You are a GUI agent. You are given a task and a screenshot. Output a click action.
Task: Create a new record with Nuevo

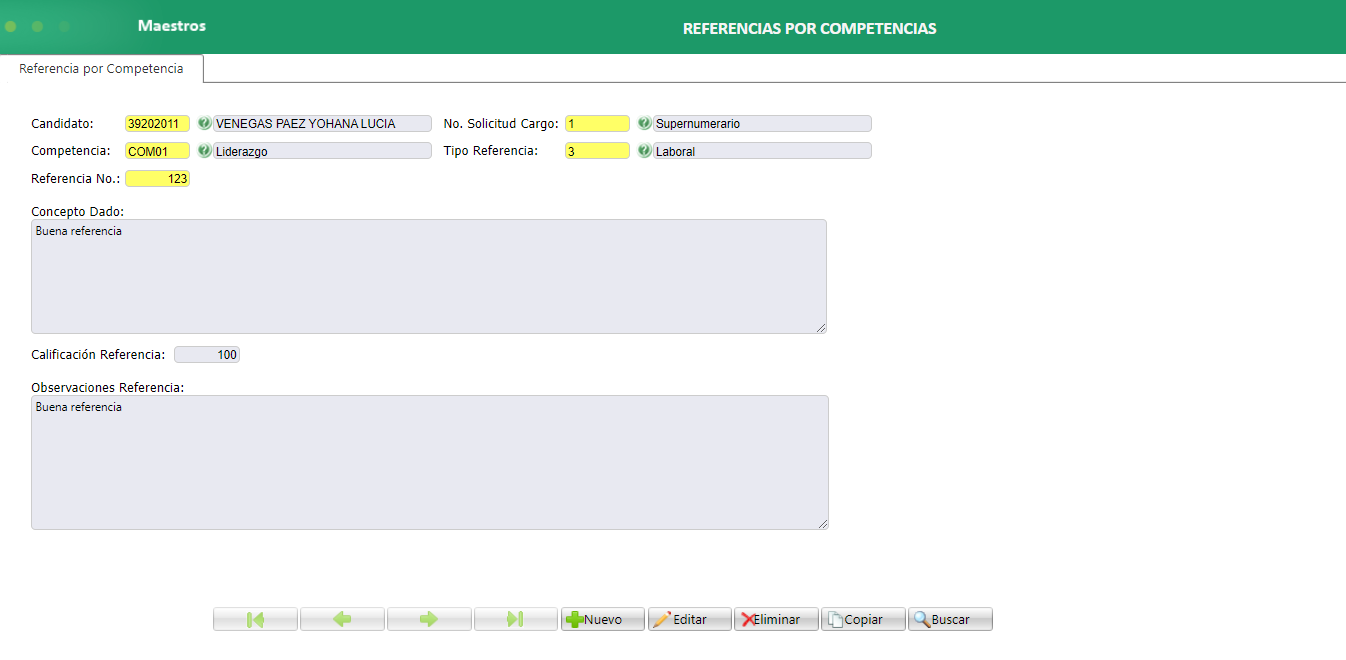603,619
